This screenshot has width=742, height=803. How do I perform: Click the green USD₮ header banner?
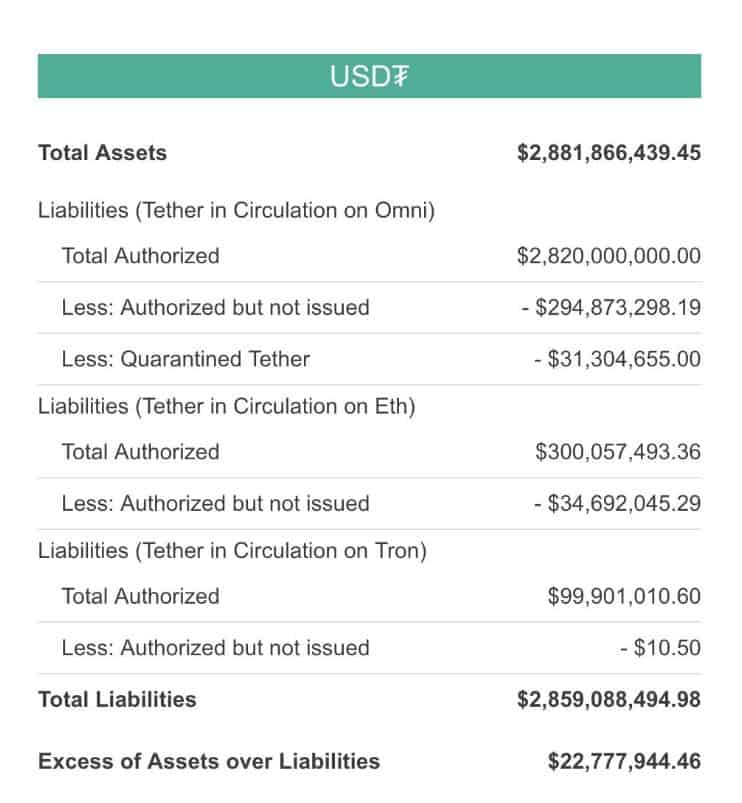point(369,76)
